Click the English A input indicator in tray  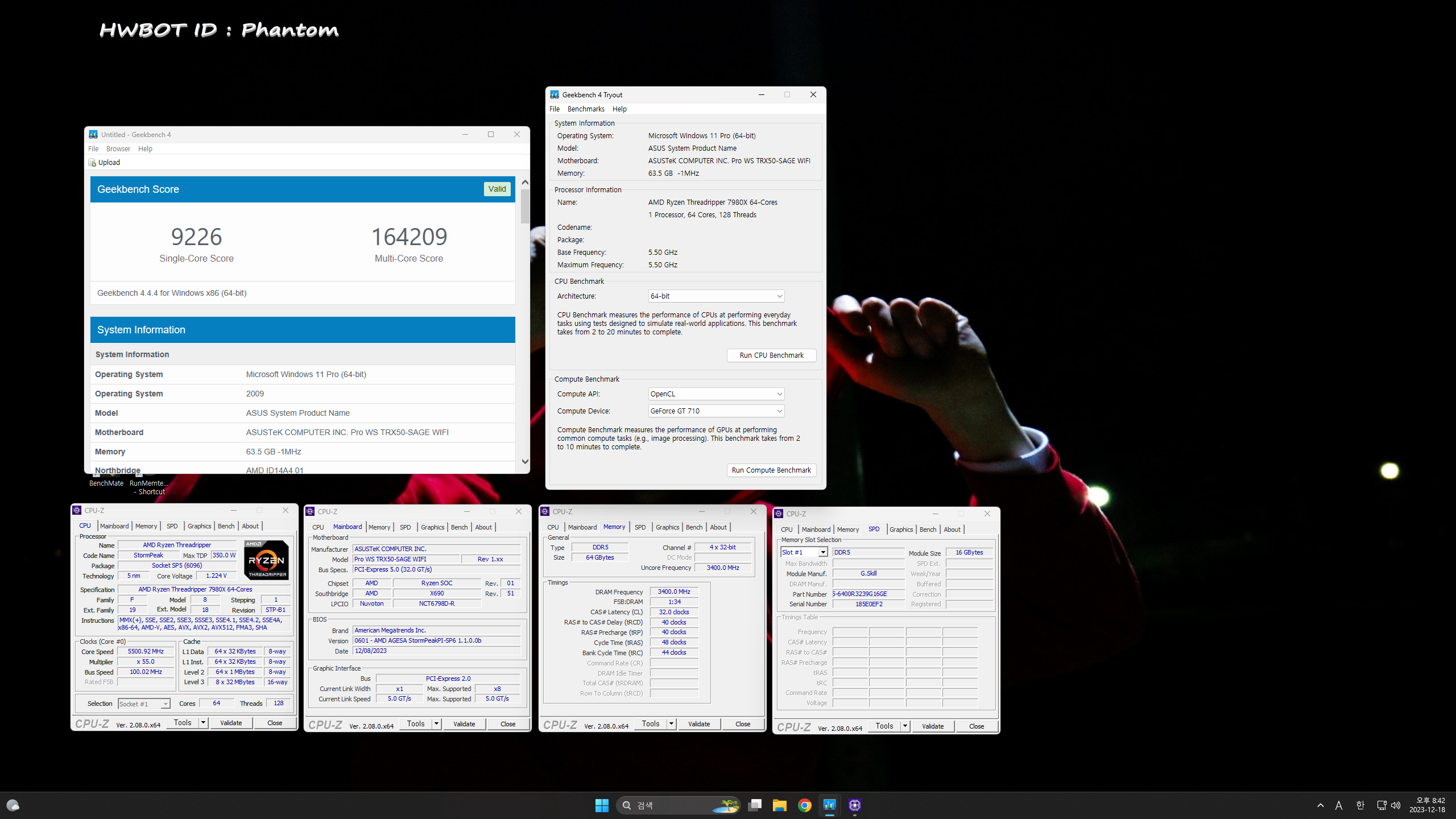click(1339, 805)
